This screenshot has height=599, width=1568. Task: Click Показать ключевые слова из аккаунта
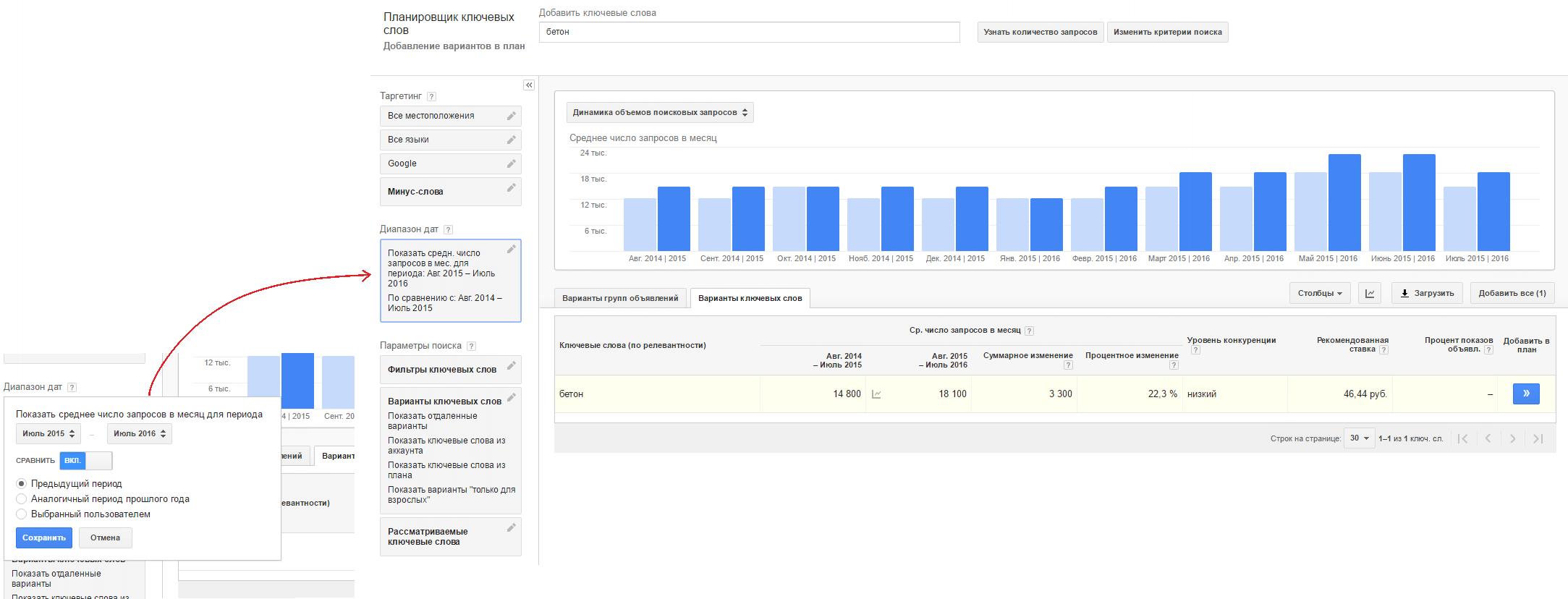pos(446,446)
